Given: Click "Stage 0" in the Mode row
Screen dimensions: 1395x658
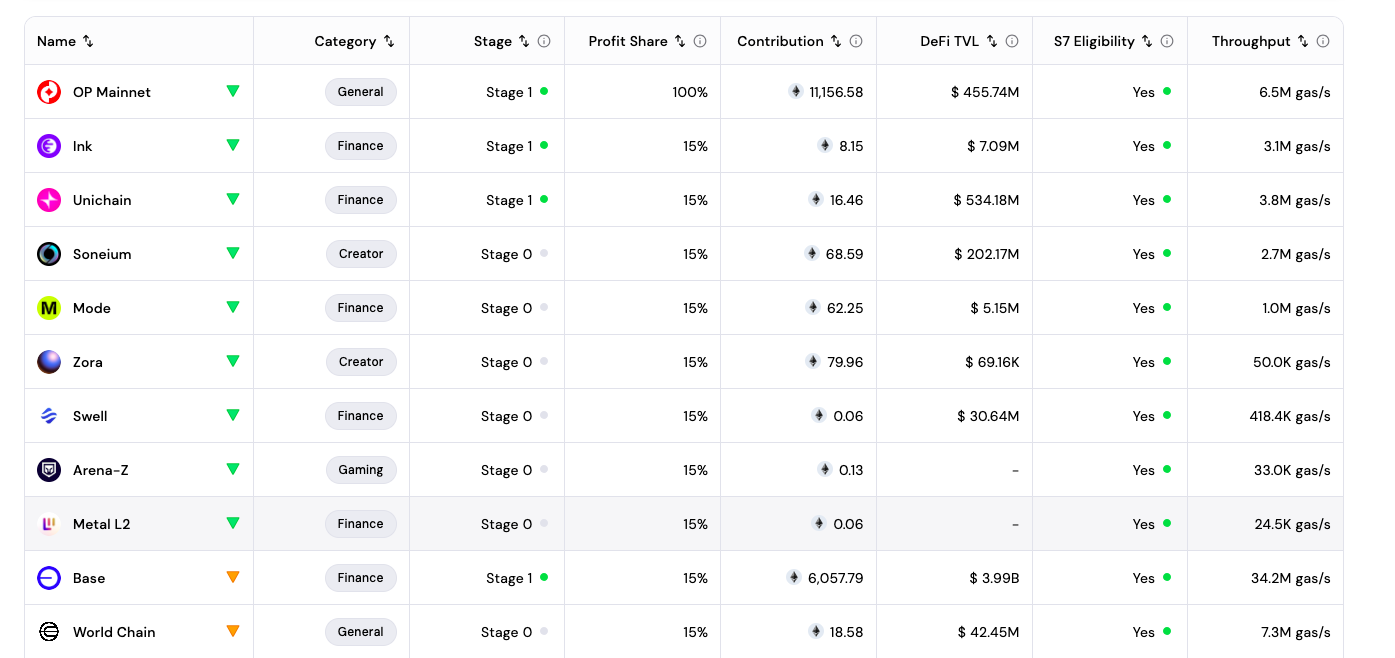Looking at the screenshot, I should (507, 308).
